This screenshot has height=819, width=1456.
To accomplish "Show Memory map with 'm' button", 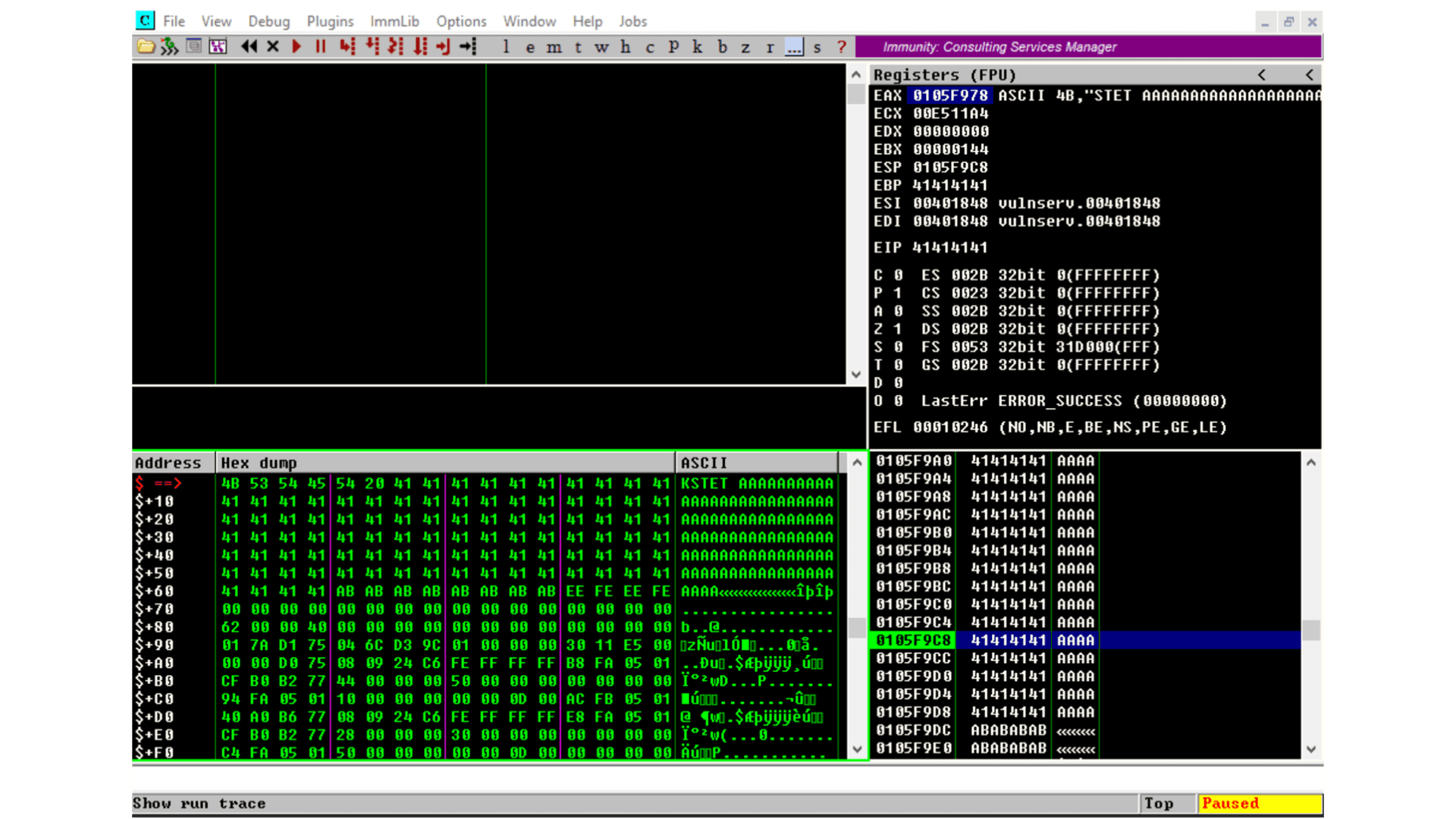I will coord(554,47).
